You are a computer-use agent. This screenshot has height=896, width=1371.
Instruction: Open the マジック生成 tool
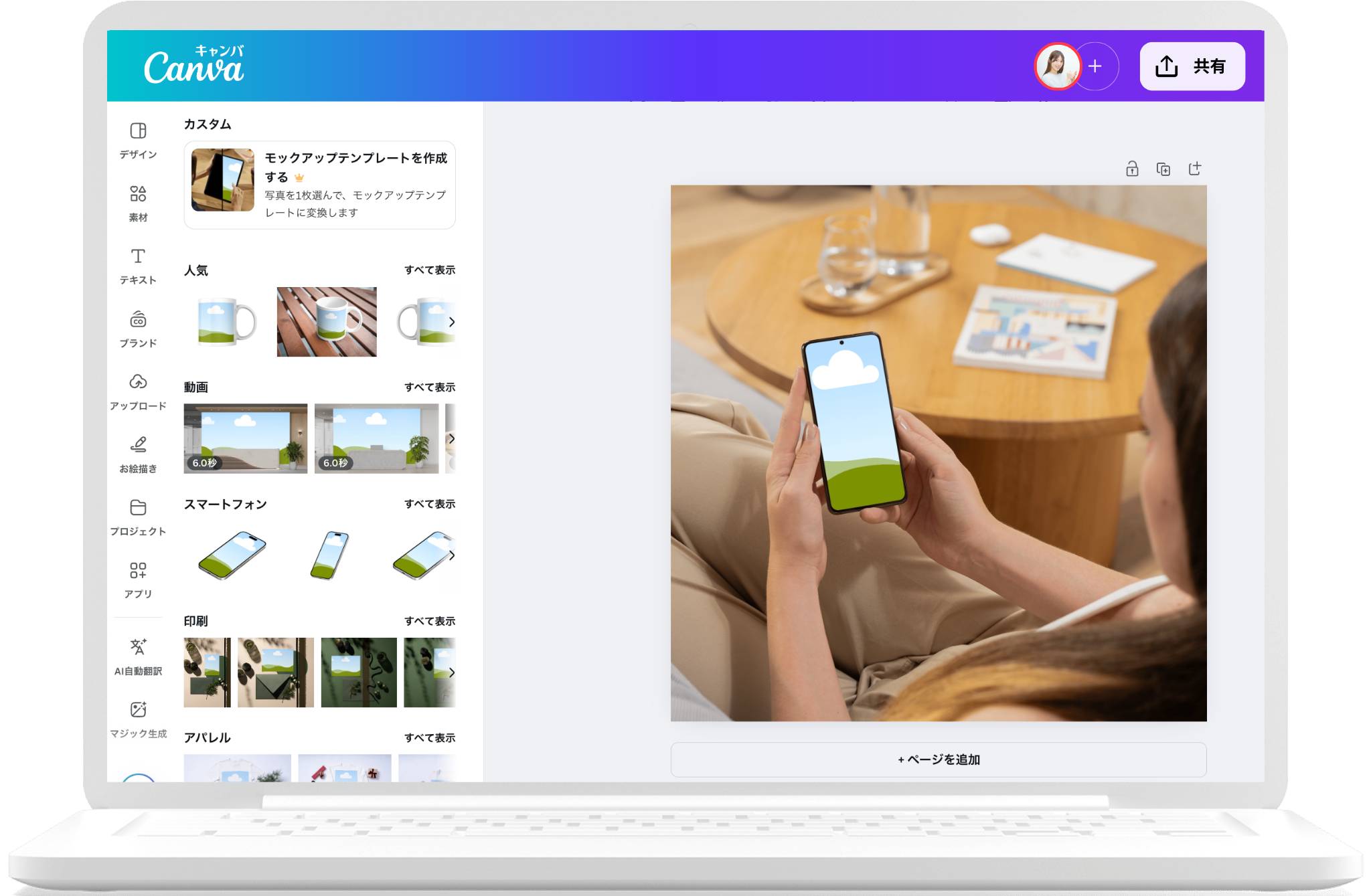tap(138, 718)
